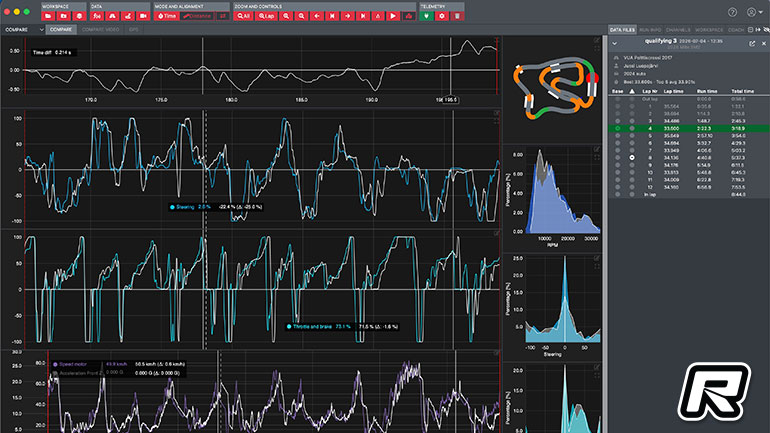Click the Lap Nr column header
The height and width of the screenshot is (433, 770).
click(x=650, y=91)
